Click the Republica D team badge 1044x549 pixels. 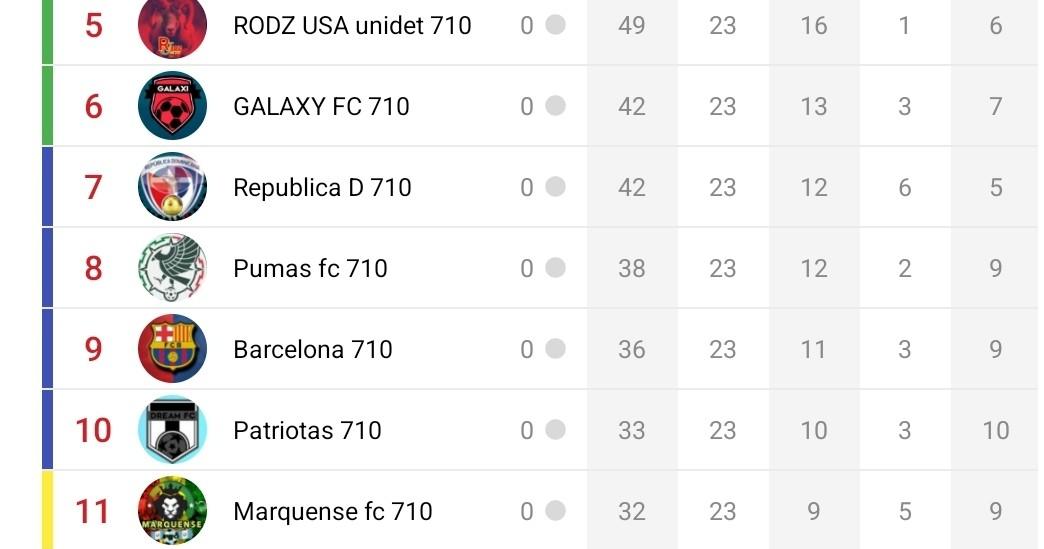coord(172,187)
